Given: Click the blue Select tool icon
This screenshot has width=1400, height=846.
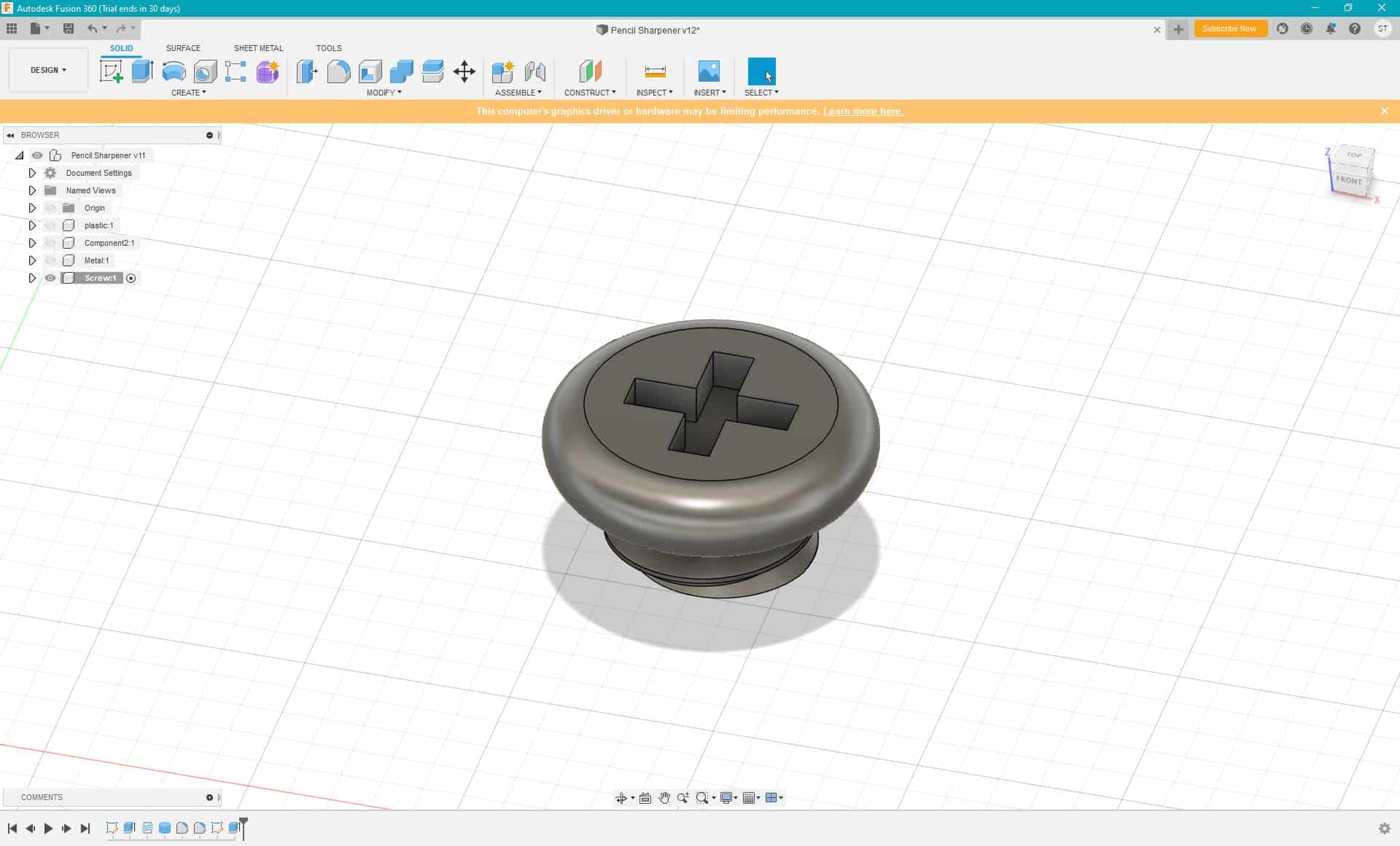Looking at the screenshot, I should click(x=762, y=71).
